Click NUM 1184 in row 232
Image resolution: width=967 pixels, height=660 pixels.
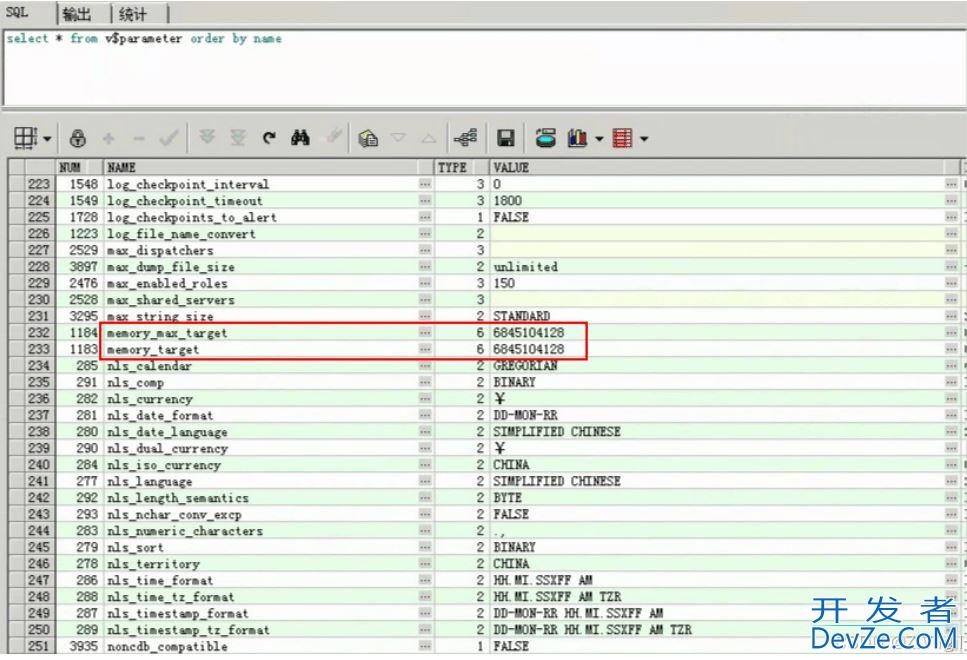pyautogui.click(x=84, y=333)
